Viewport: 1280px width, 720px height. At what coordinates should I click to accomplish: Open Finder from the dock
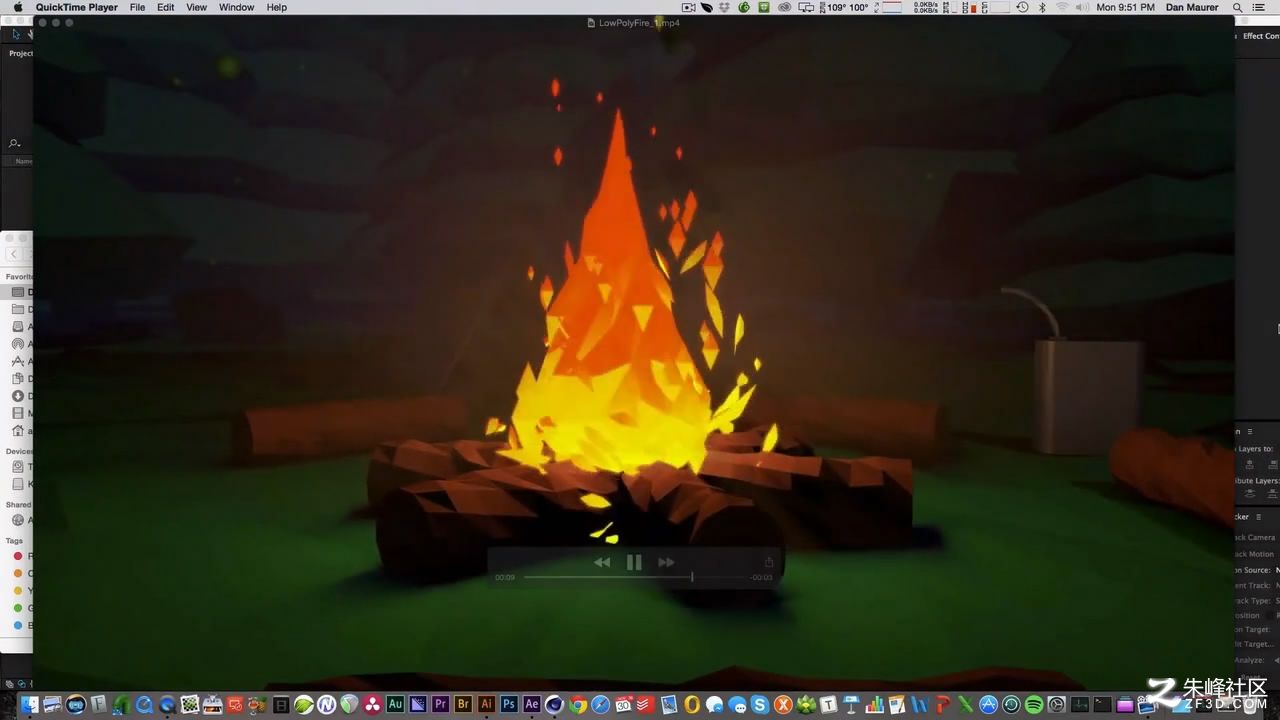pos(30,704)
